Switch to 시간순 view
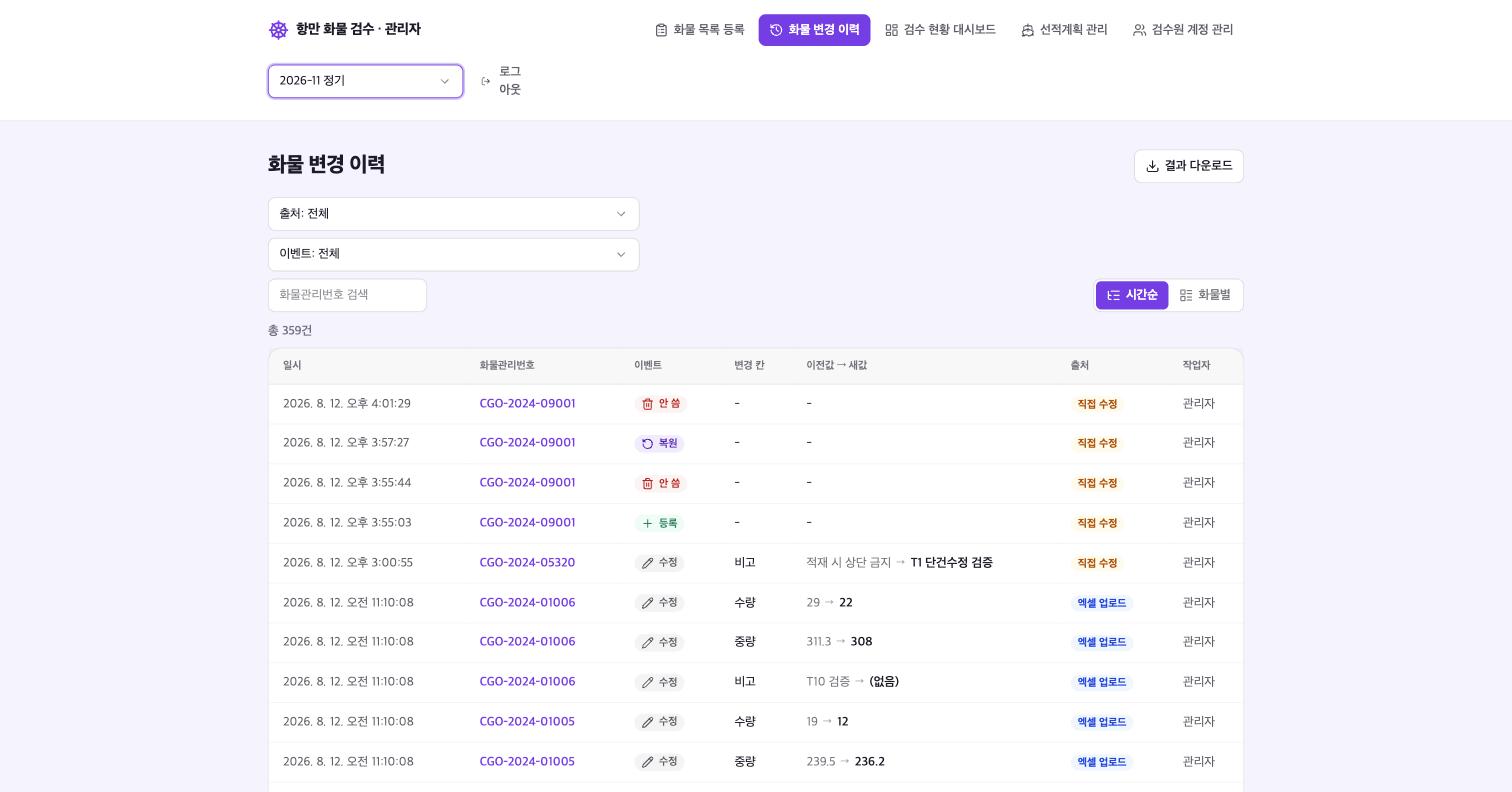 click(x=1132, y=295)
